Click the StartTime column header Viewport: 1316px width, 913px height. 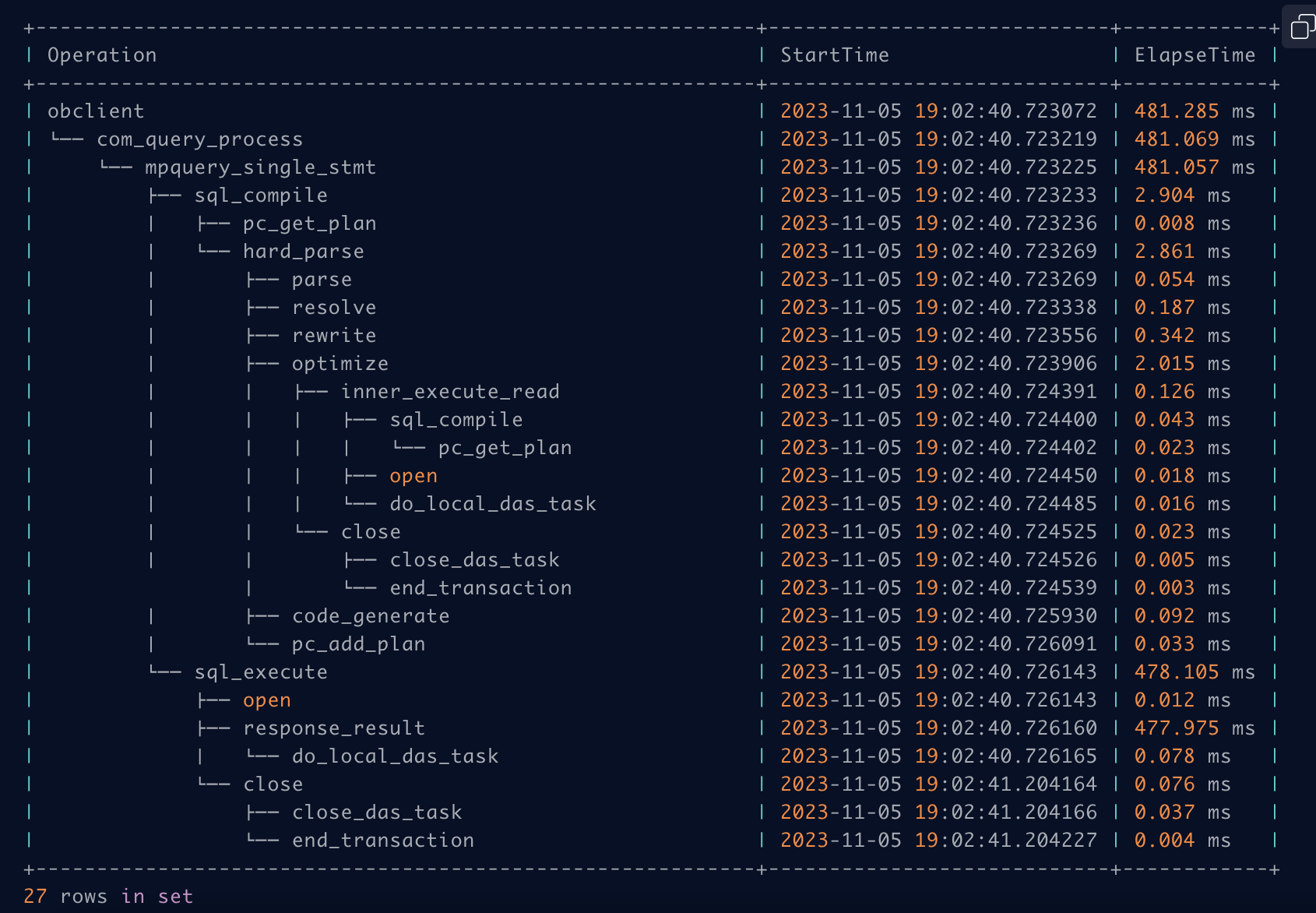click(835, 55)
